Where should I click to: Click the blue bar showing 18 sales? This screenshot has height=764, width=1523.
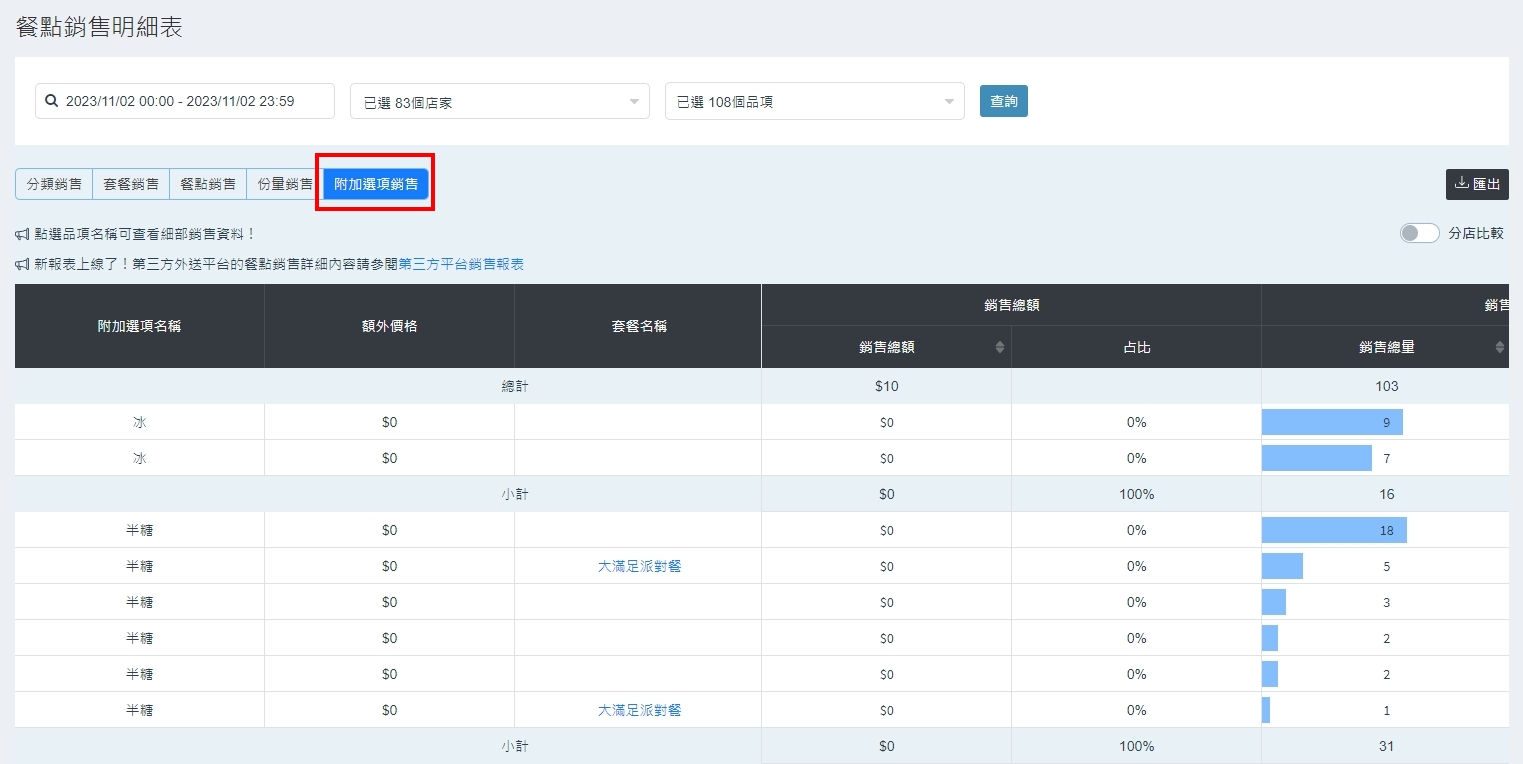tap(1333, 530)
